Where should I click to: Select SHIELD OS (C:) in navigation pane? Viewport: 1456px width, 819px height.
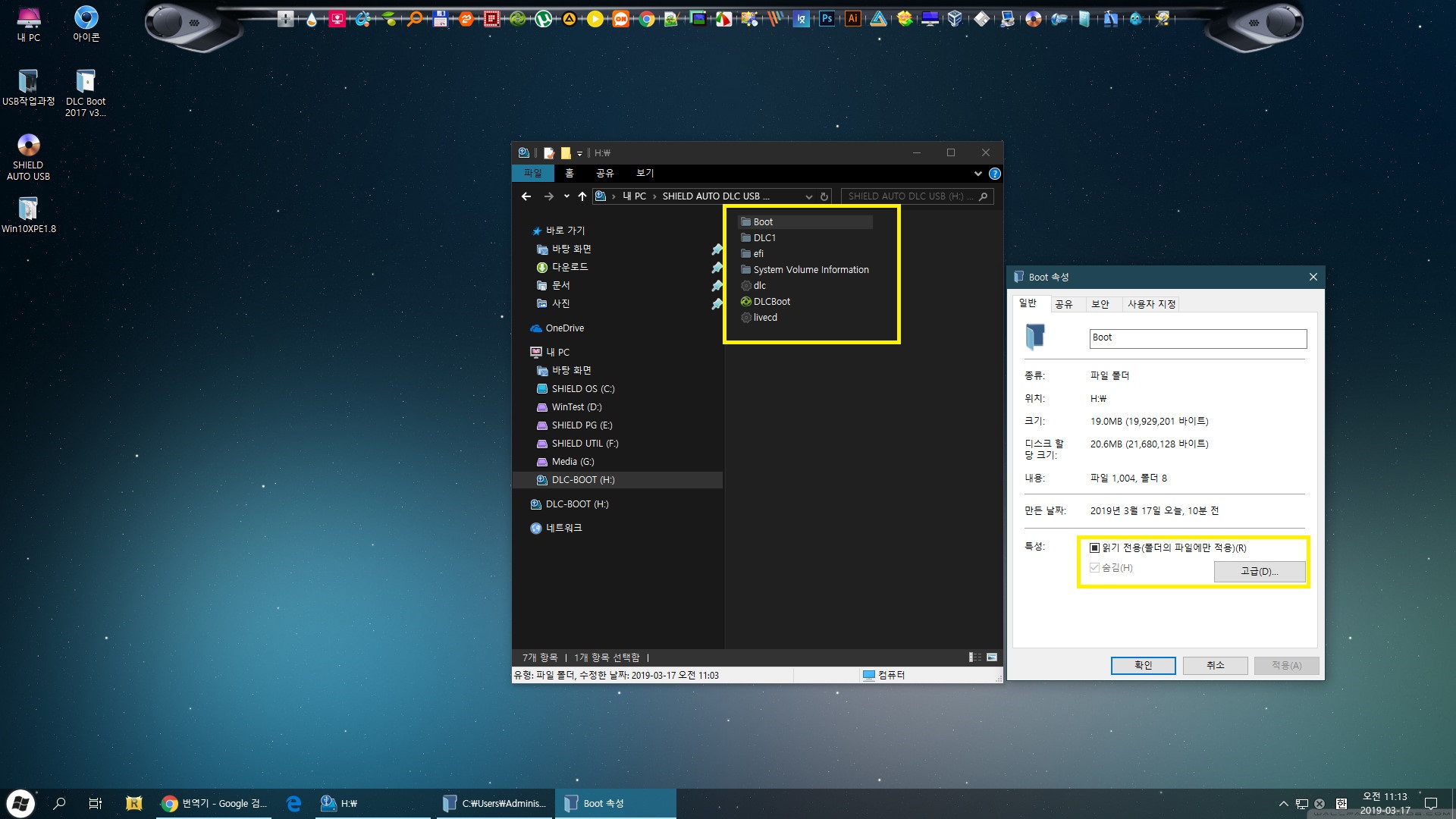pos(576,389)
